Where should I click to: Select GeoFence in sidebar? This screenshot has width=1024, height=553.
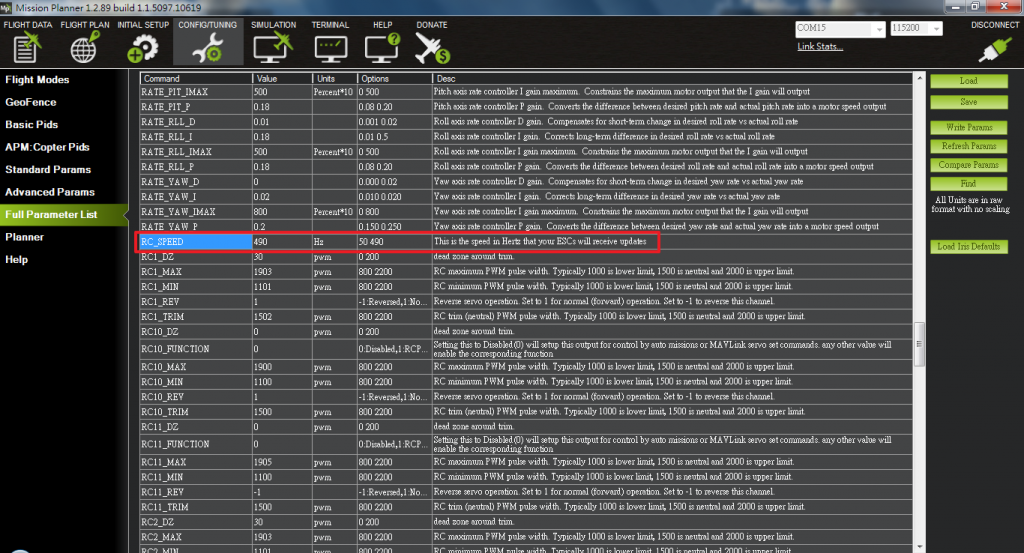point(31,102)
